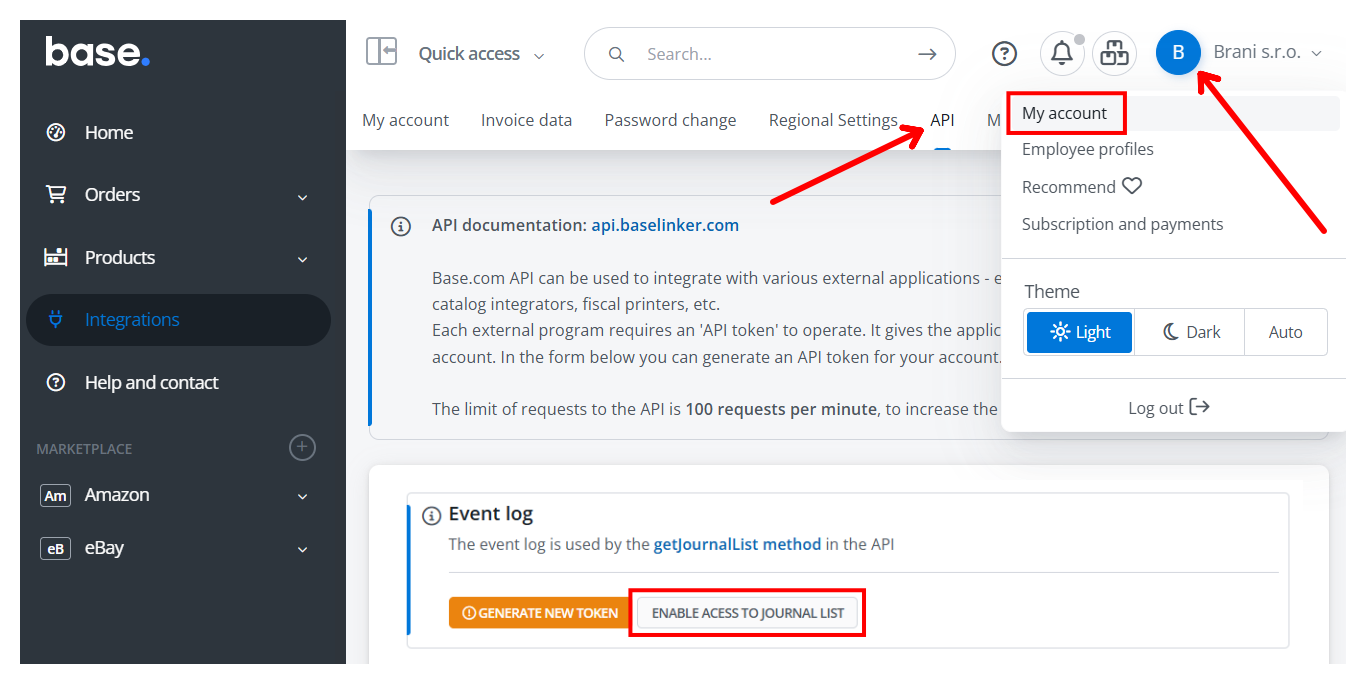
Task: Add a marketplace with the plus icon
Action: [302, 447]
